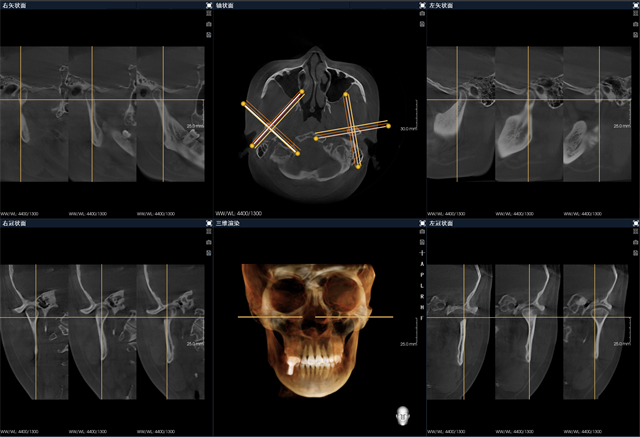This screenshot has width=640, height=437.
Task: Open layout grid in right sagittal panel
Action: tap(209, 13)
